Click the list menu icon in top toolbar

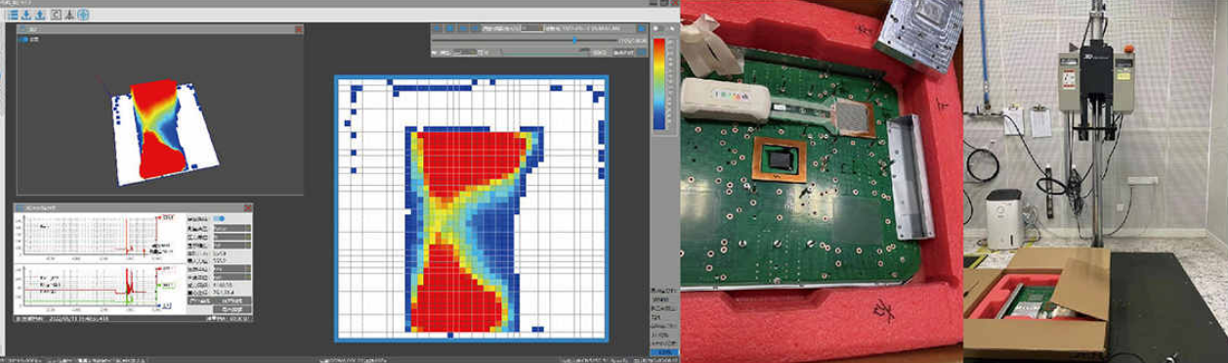(x=13, y=15)
